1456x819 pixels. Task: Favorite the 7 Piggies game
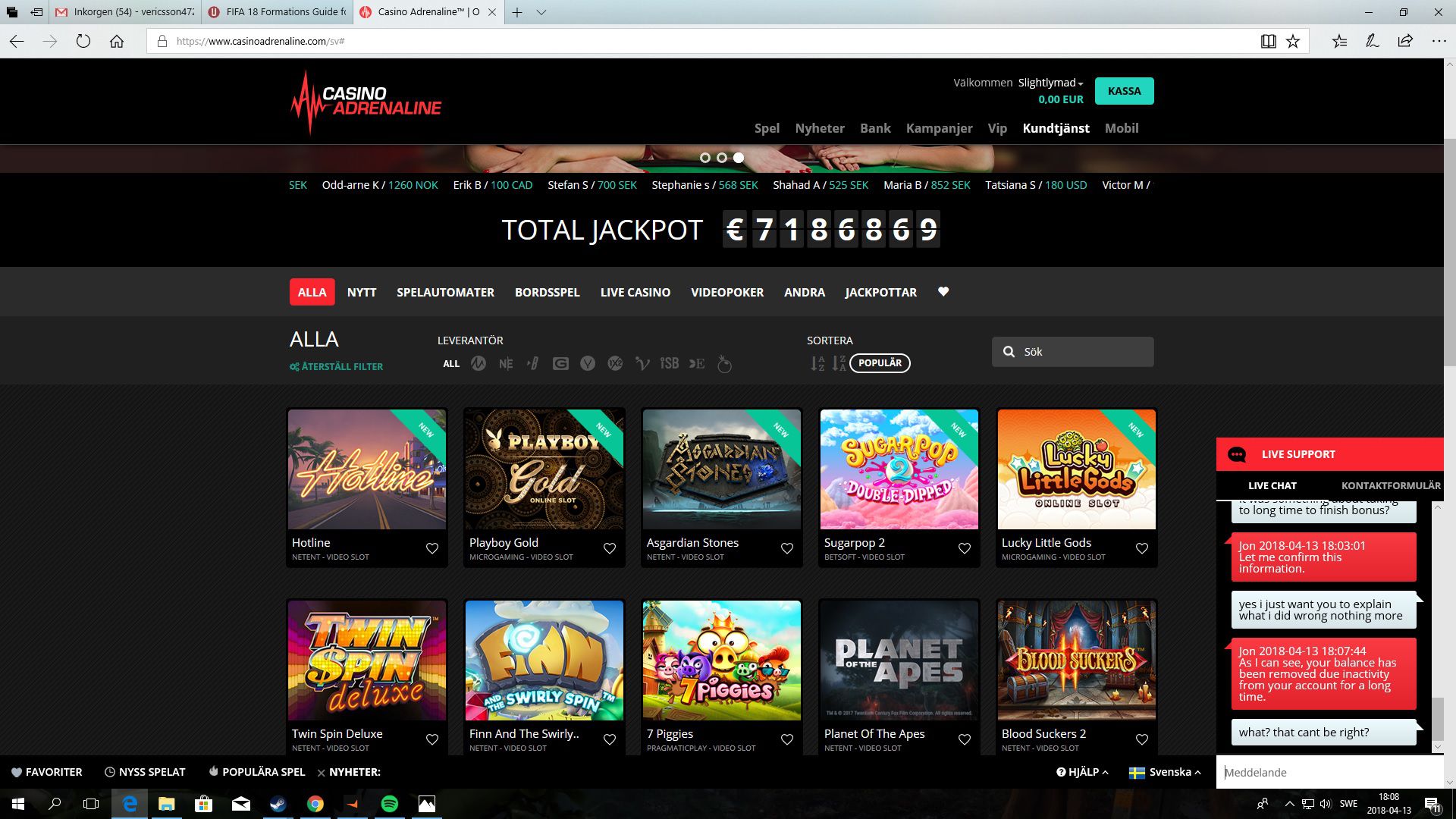pos(787,739)
